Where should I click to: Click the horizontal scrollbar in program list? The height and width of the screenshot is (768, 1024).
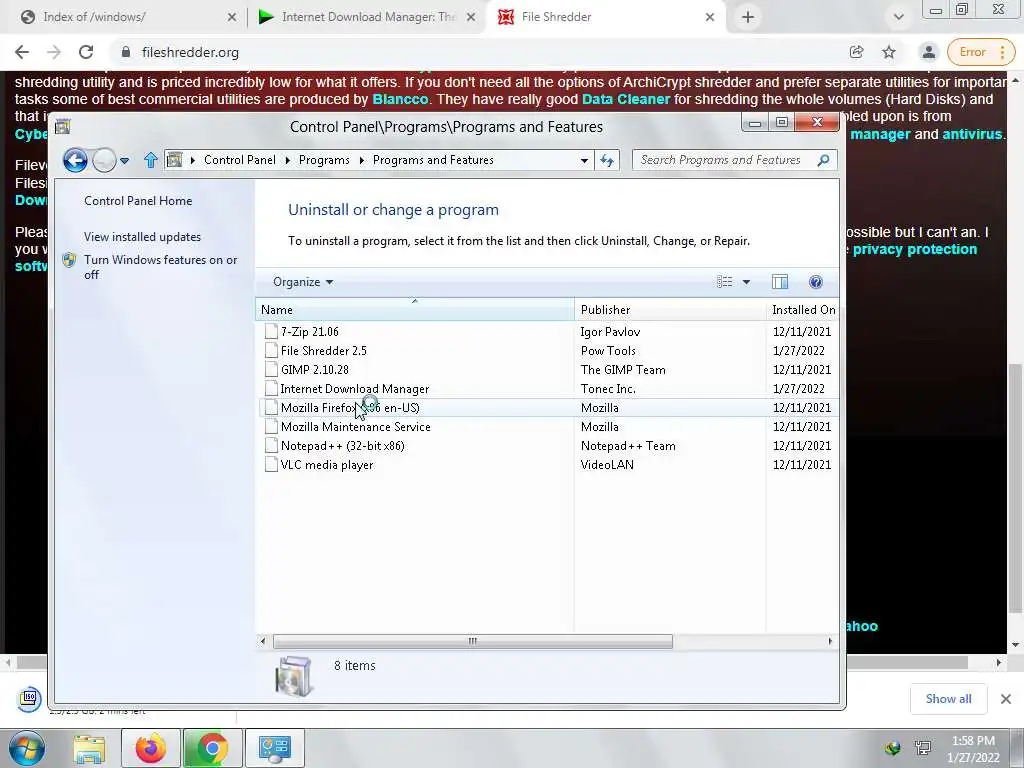[473, 641]
